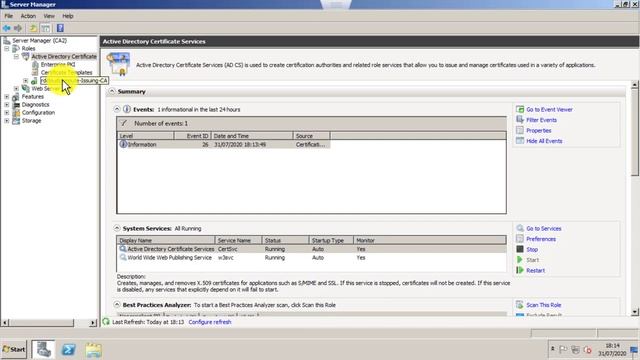Sort events by Date and Time header

pyautogui.click(x=252, y=136)
